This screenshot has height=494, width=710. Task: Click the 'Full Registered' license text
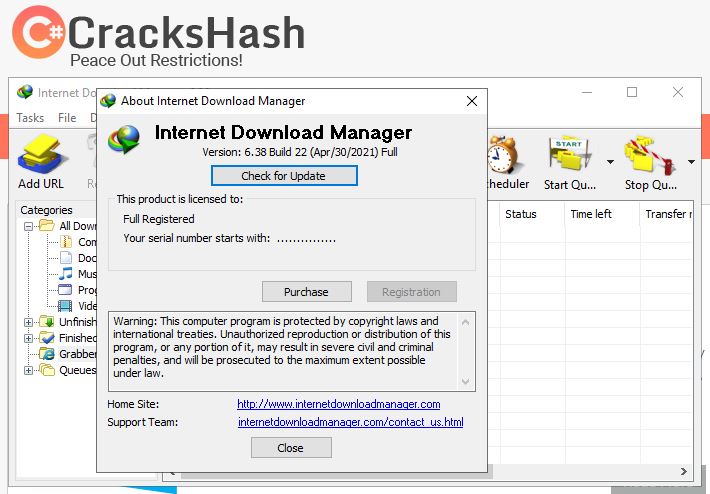pyautogui.click(x=159, y=219)
